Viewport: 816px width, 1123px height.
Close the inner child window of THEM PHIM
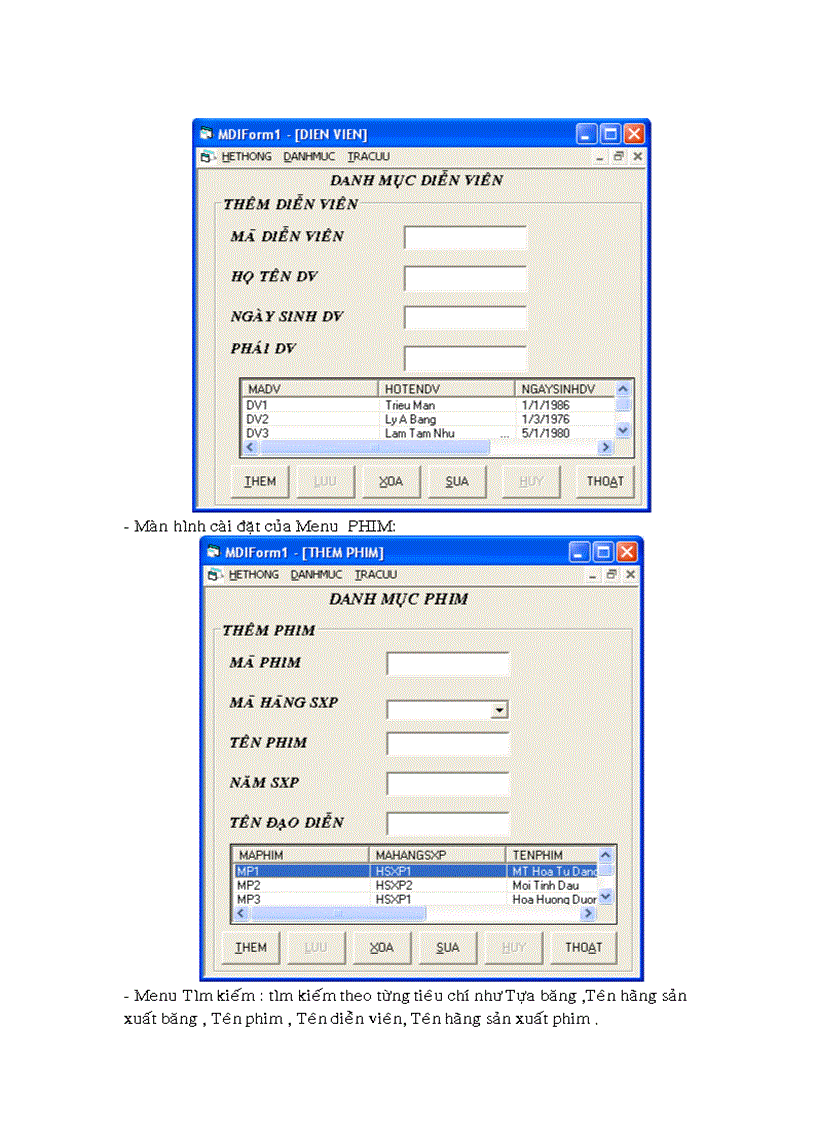[x=630, y=575]
